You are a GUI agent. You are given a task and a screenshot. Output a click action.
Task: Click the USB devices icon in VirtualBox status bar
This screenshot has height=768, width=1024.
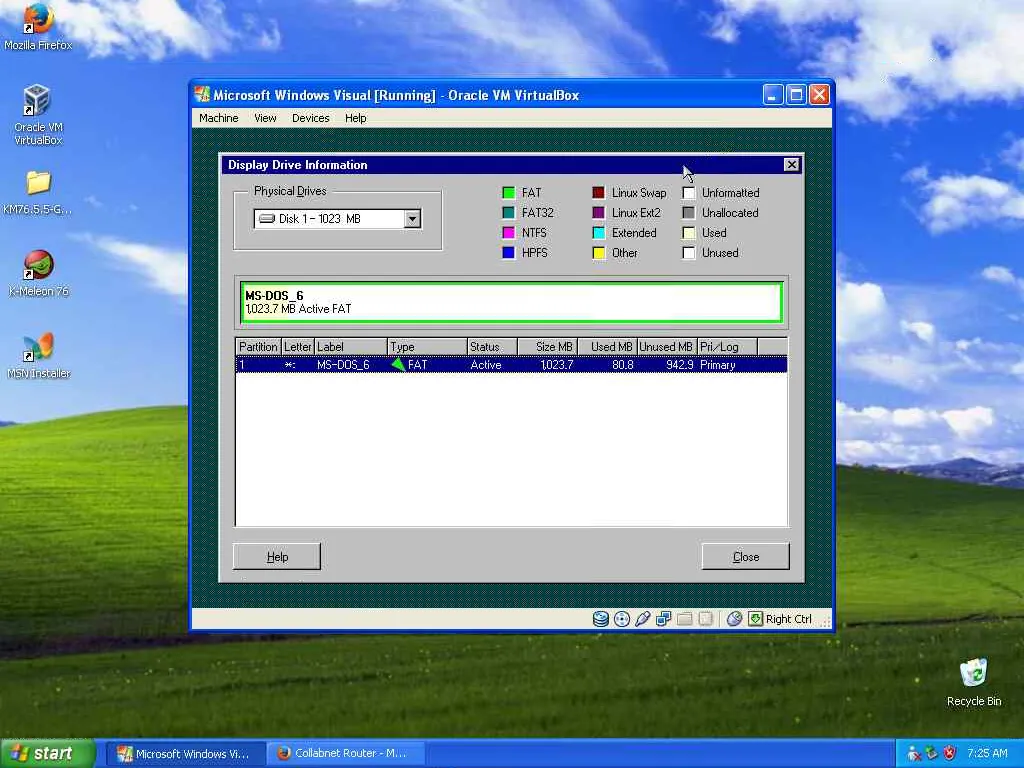click(643, 618)
